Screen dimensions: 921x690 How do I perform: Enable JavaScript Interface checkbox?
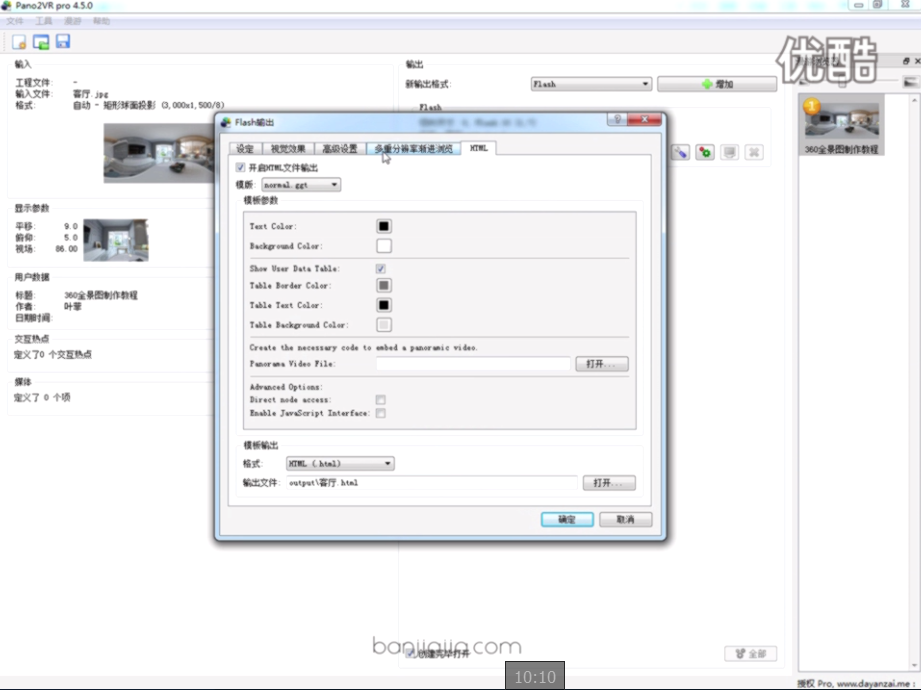[381, 413]
